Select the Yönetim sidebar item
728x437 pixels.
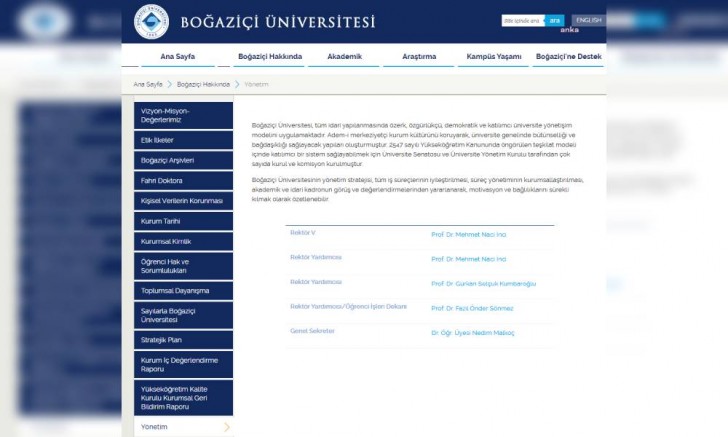pyautogui.click(x=183, y=427)
